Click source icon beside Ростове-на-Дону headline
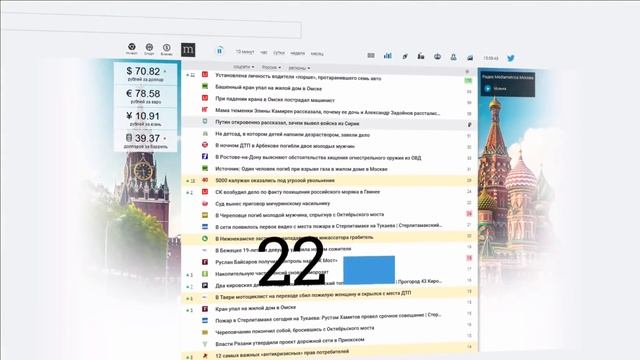Image resolution: width=640 pixels, height=360 pixels. 205,156
